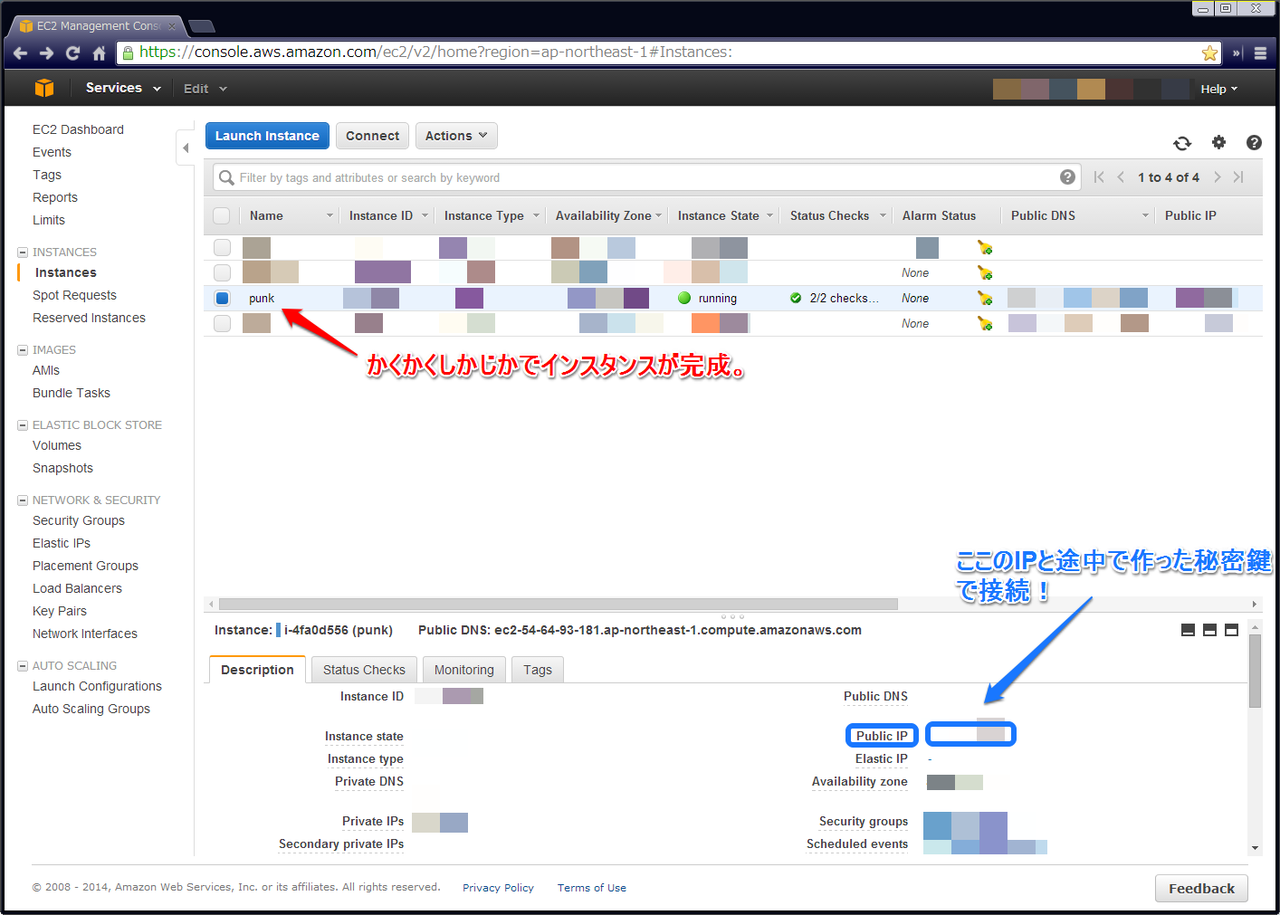Viewport: 1280px width, 915px height.
Task: Switch to the Tags tab in the details pane
Action: click(x=537, y=669)
